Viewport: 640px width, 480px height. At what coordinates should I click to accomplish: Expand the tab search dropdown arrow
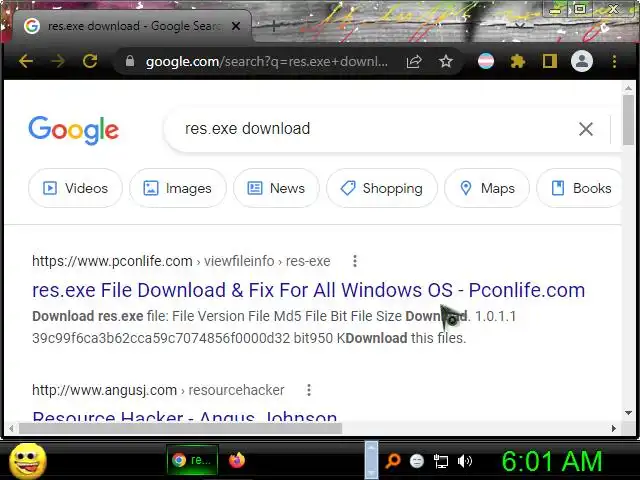(x=519, y=25)
